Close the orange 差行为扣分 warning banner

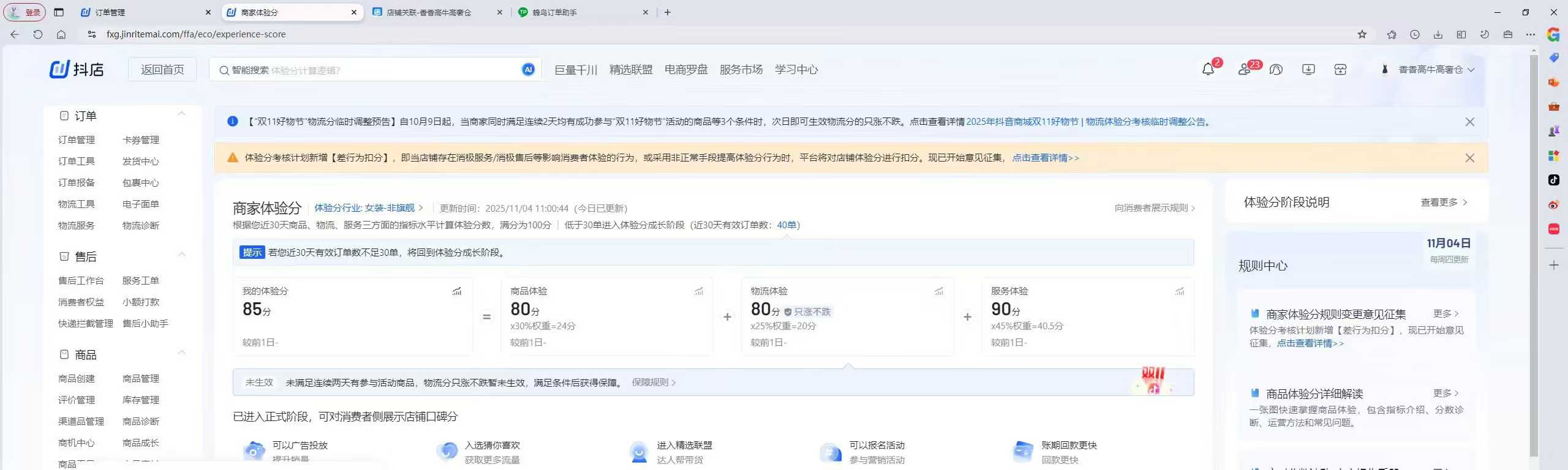pyautogui.click(x=1469, y=158)
